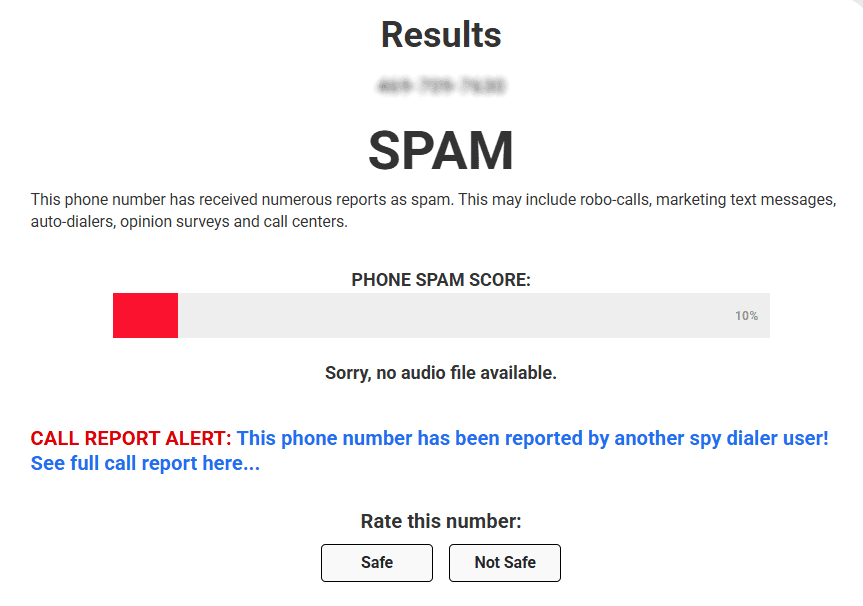Click the PHONE SPAM SCORE heading
The height and width of the screenshot is (606, 863).
440,279
